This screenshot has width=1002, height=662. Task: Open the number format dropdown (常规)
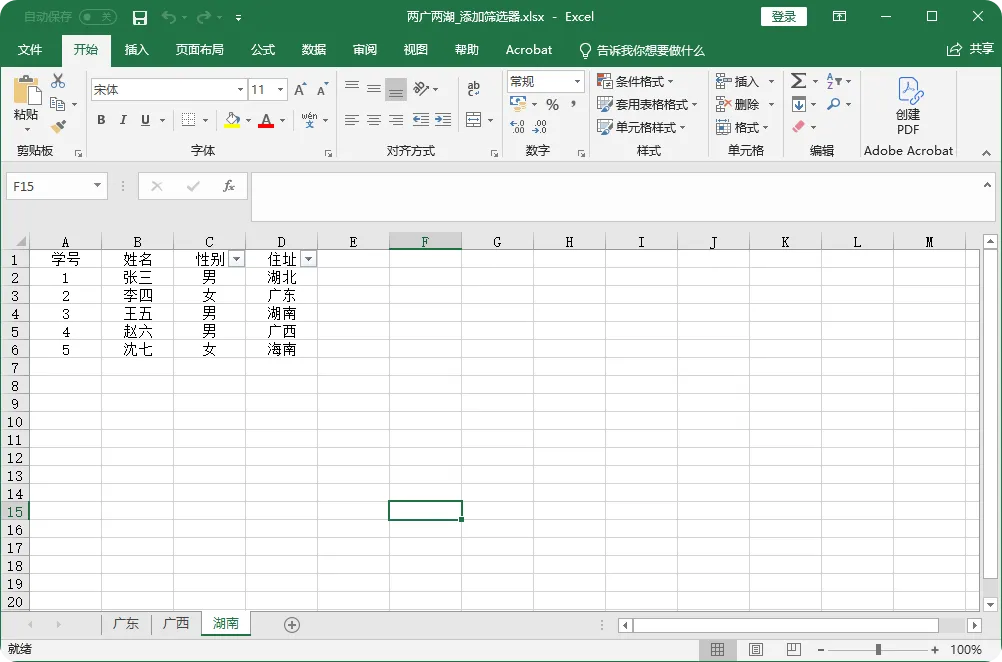[x=577, y=81]
